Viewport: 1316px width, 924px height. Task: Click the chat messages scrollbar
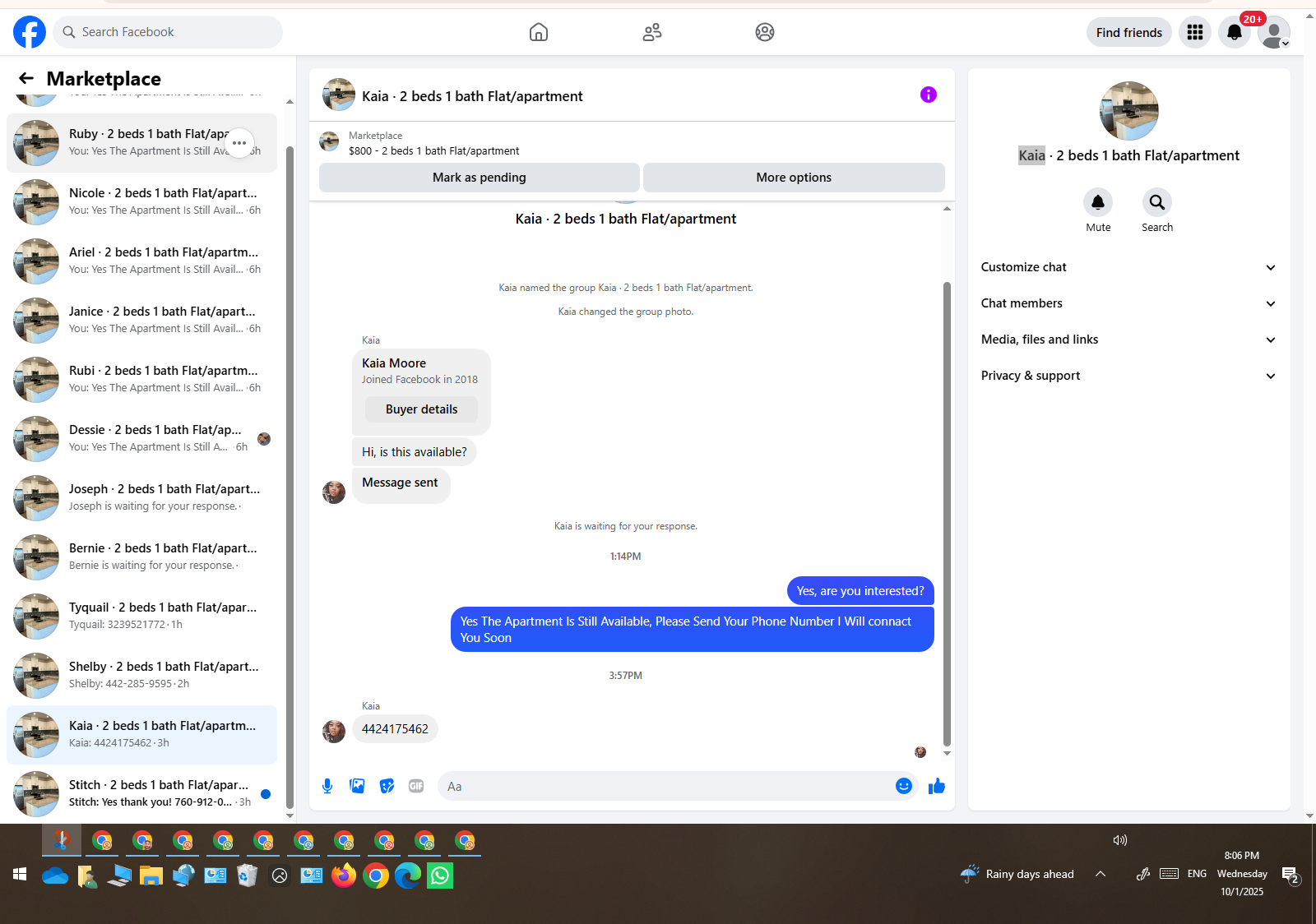pos(947,514)
